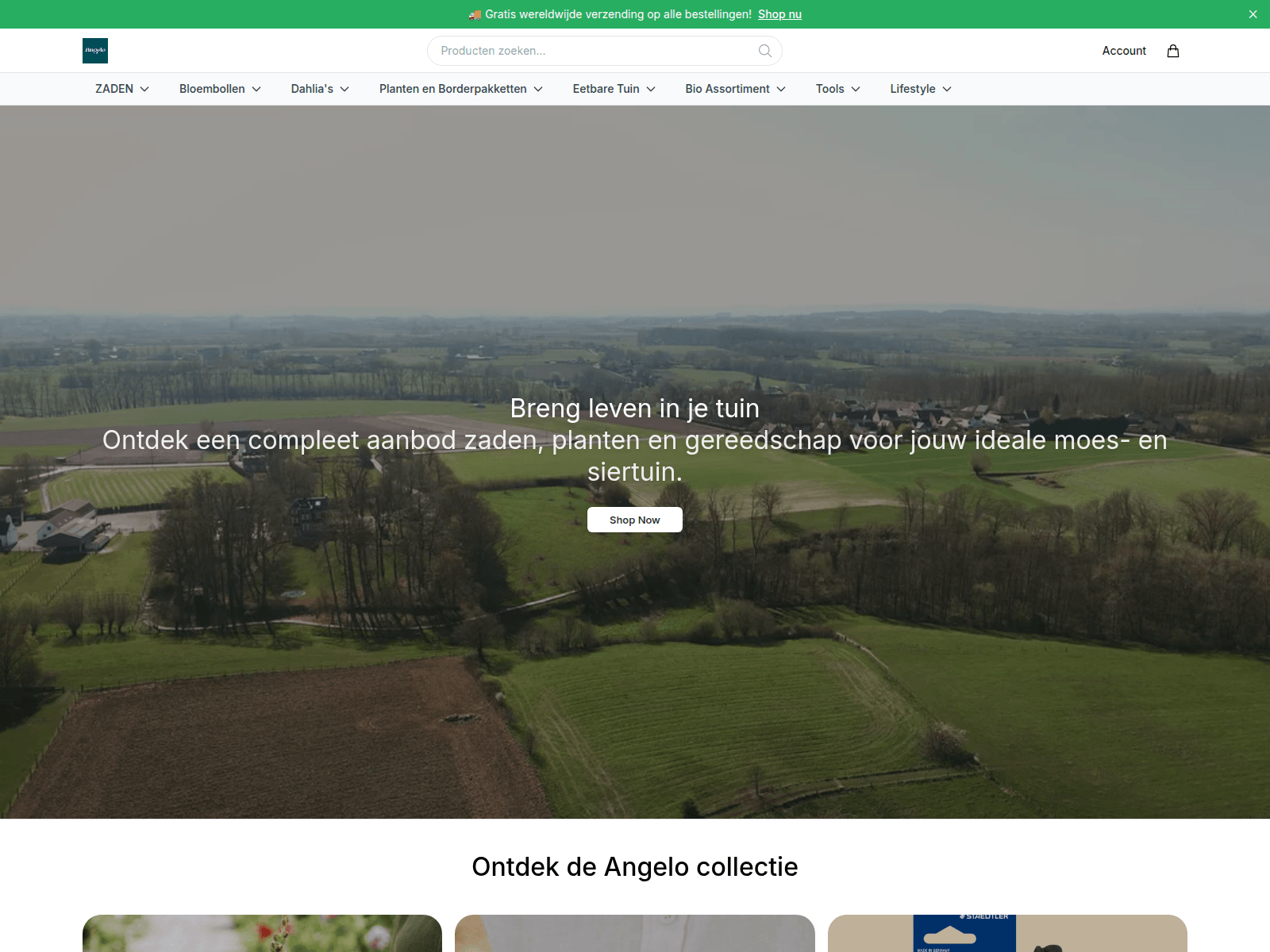
Task: Follow the Shop nu banner link
Action: 779,14
